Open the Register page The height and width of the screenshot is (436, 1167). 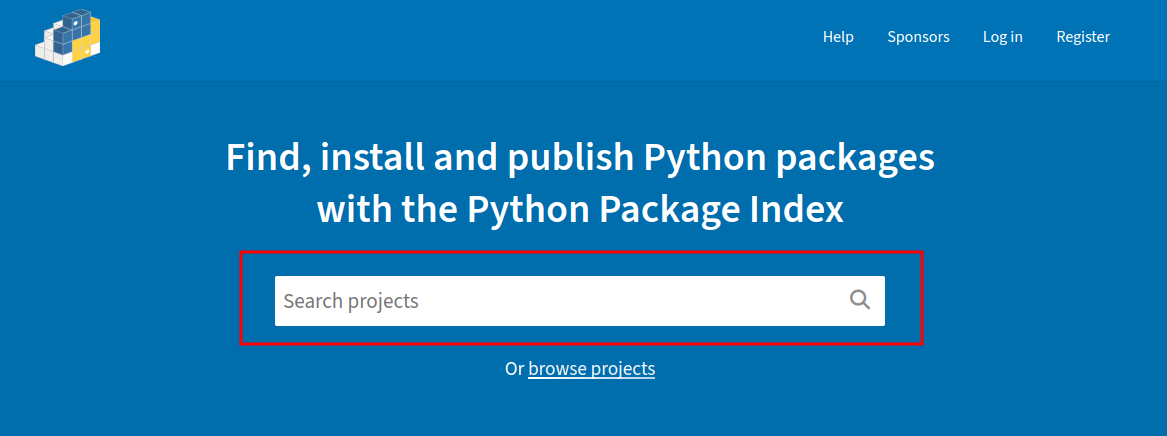pyautogui.click(x=1083, y=37)
